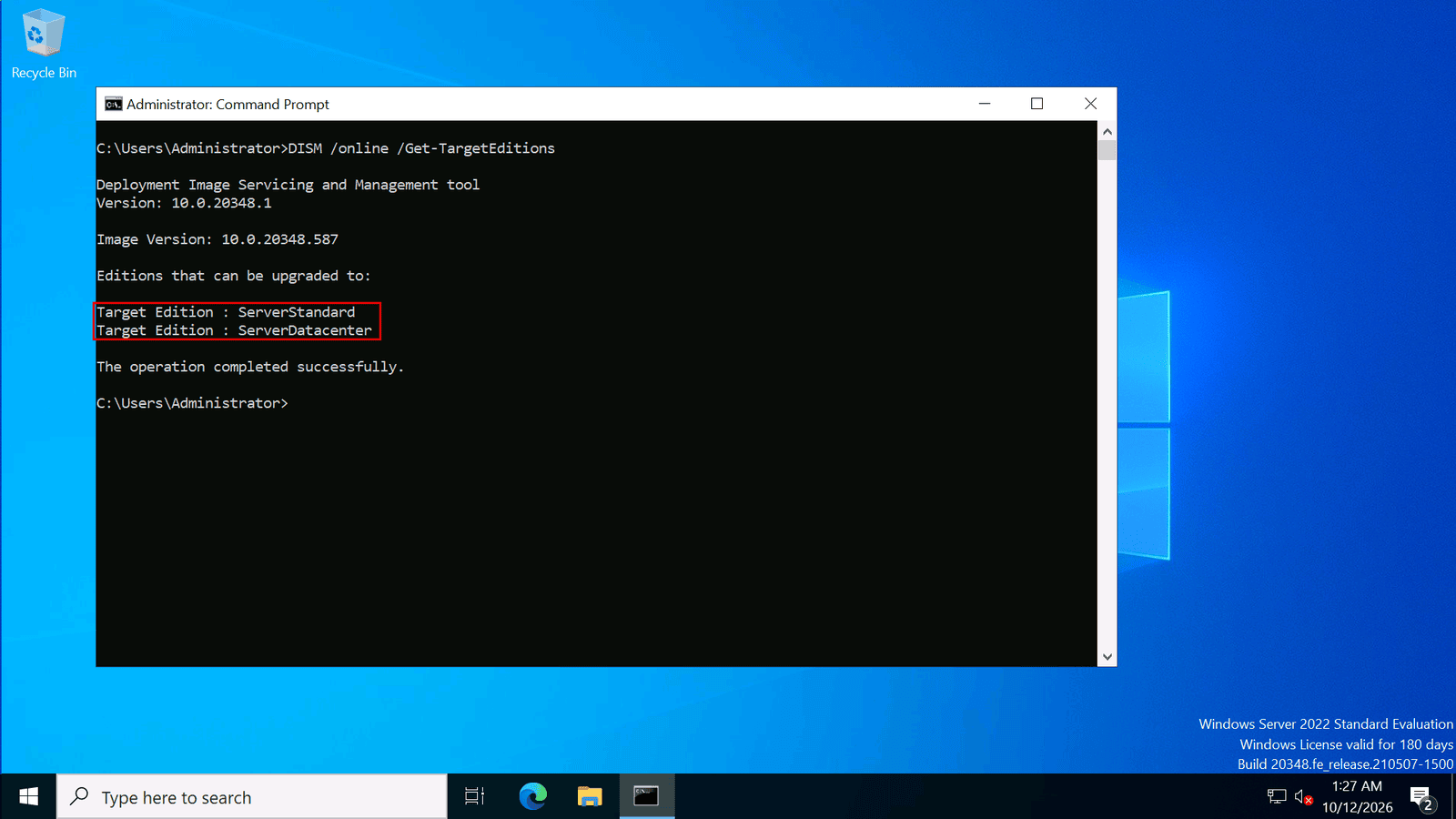The image size is (1456, 819).
Task: Click the 'DISM /online /Get-TargetEditions' command text
Action: (x=421, y=148)
